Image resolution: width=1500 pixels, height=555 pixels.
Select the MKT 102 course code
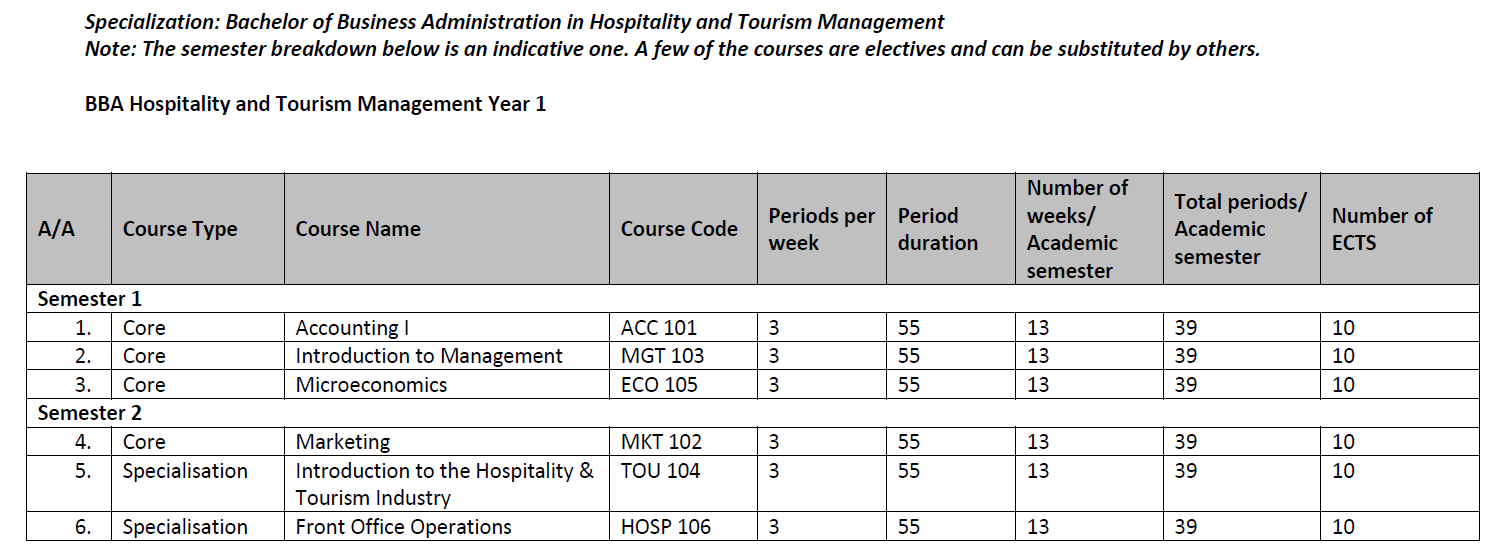(661, 442)
